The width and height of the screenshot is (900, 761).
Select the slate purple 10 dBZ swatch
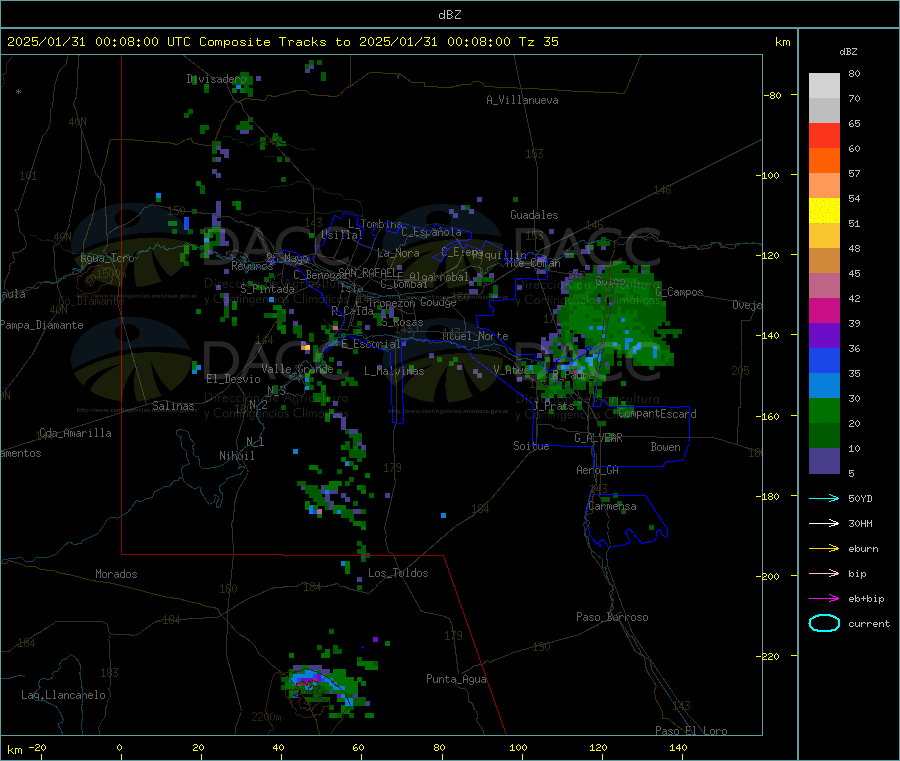point(824,461)
